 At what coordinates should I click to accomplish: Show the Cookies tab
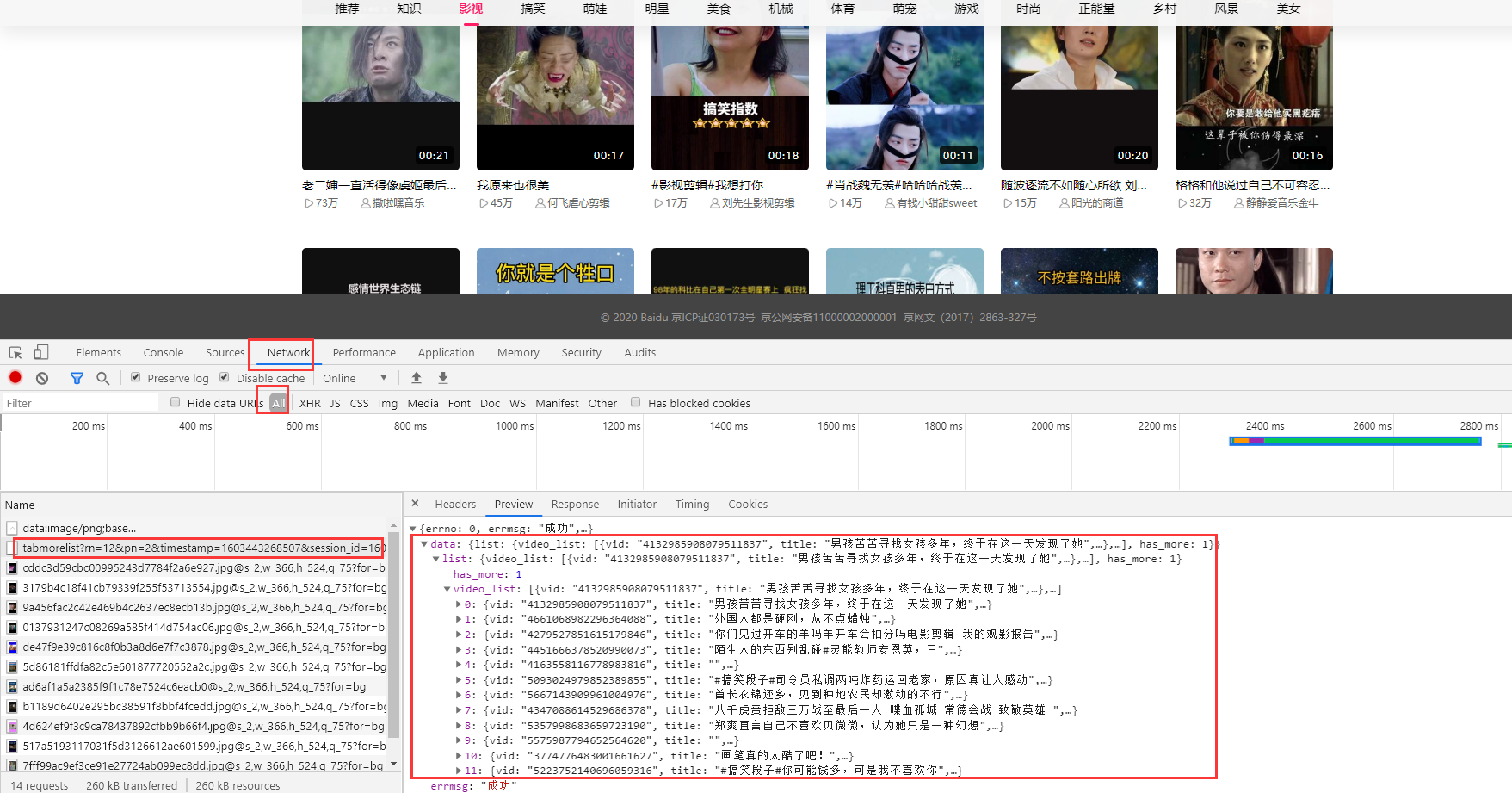click(748, 504)
